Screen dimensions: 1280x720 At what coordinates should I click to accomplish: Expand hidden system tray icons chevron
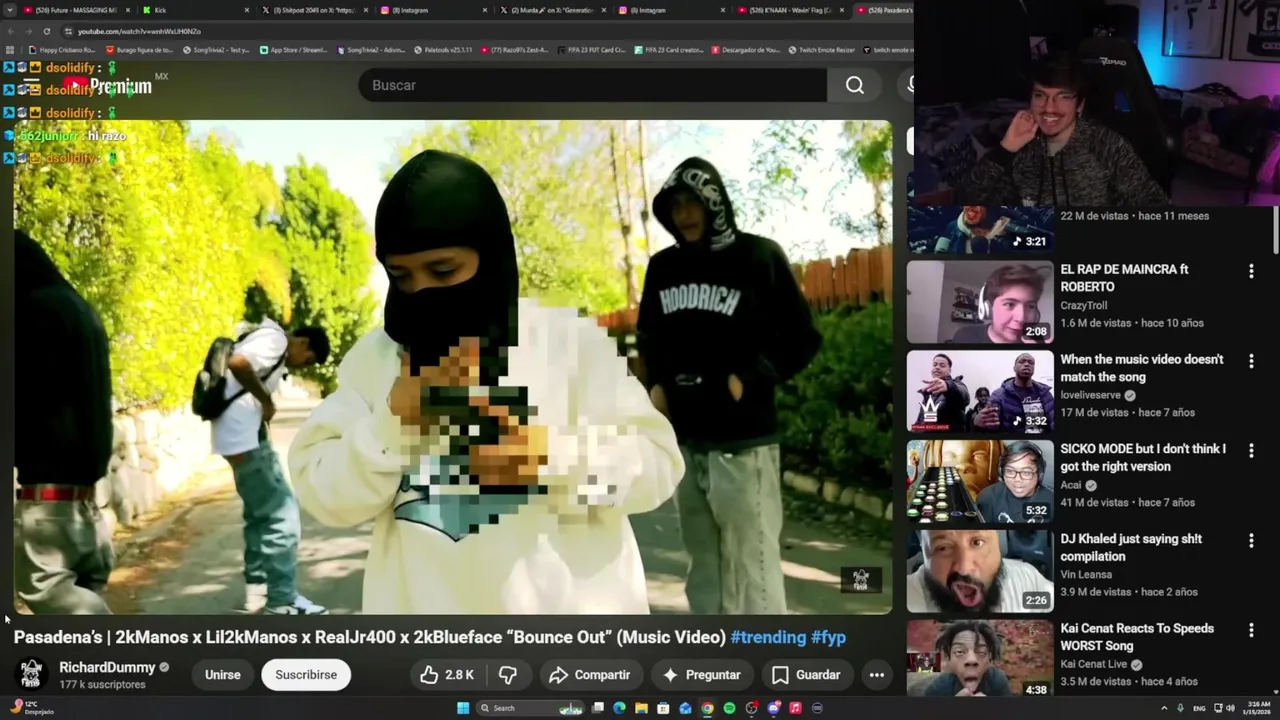(1164, 708)
